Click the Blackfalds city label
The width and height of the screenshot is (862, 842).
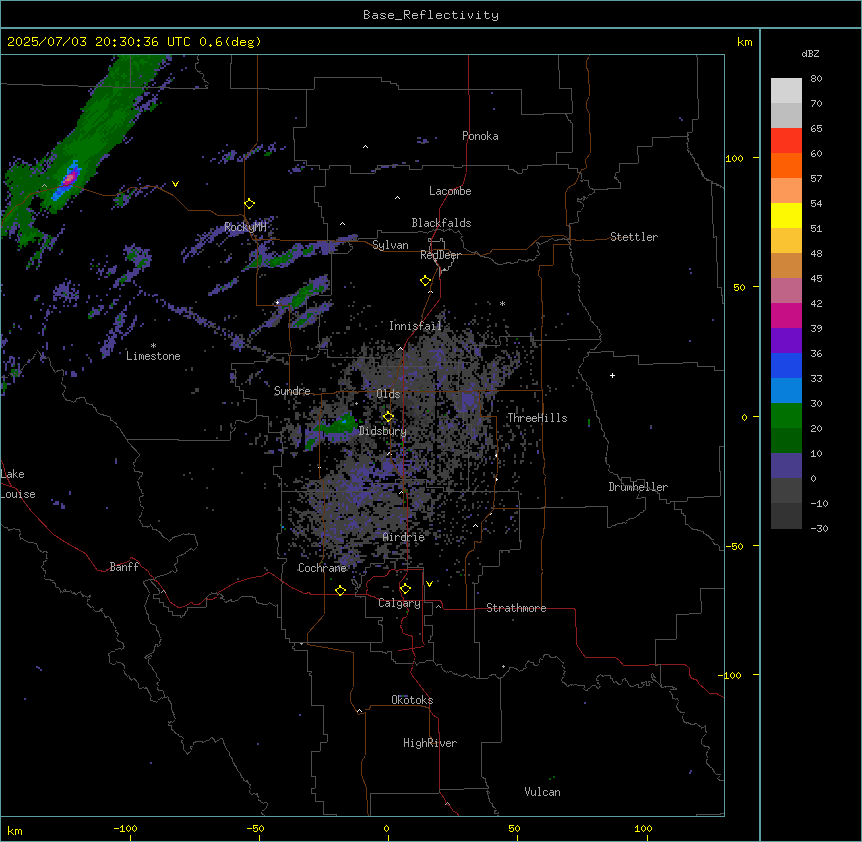tap(441, 223)
